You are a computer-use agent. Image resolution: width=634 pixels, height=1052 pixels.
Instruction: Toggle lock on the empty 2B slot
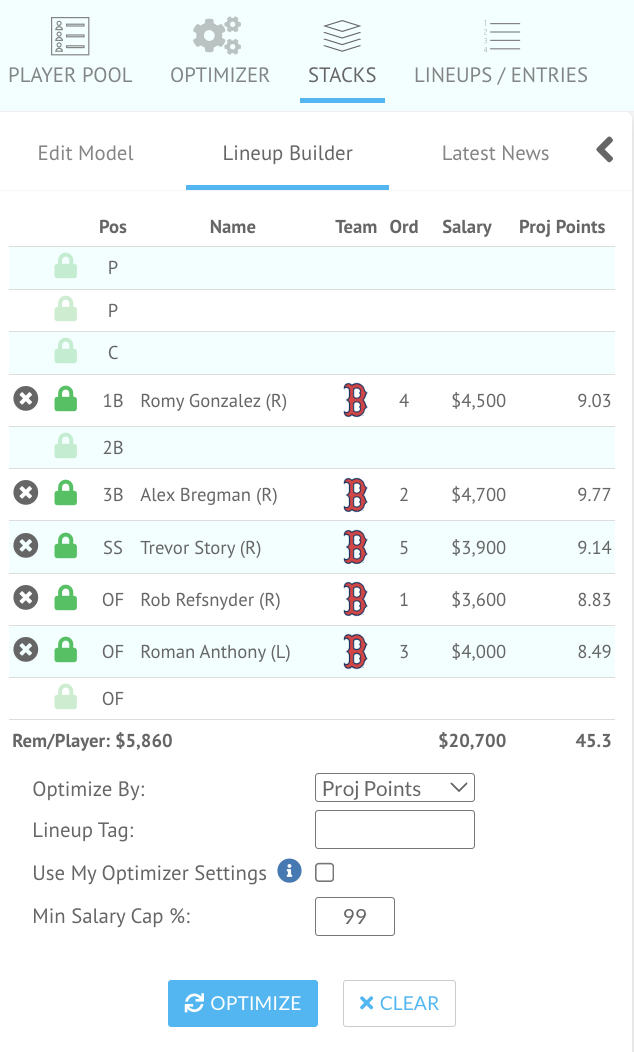pyautogui.click(x=65, y=447)
